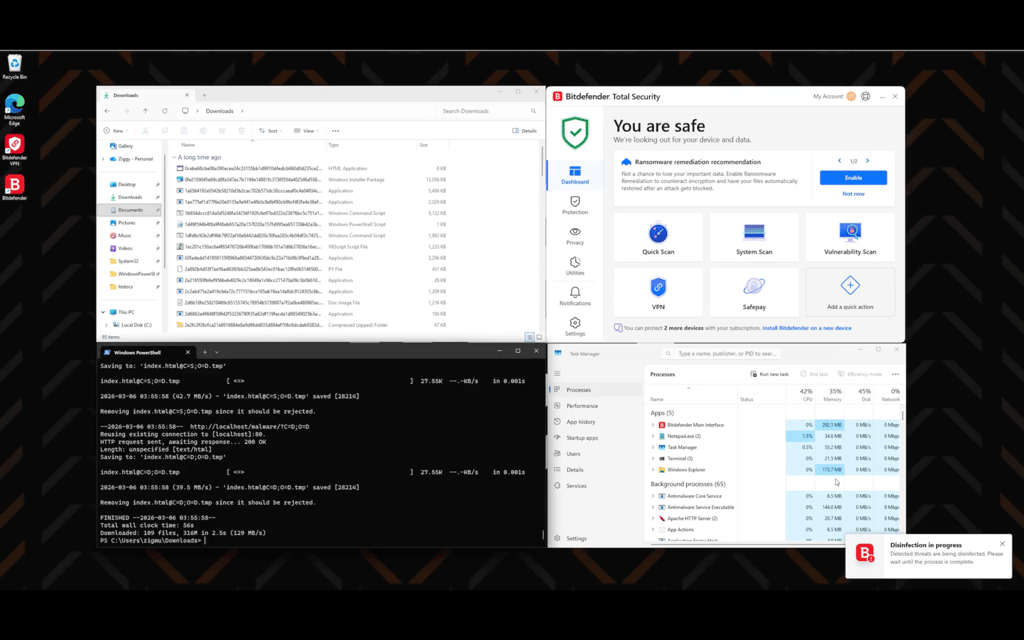
Task: Open Privacy section in Bitdefender sidebar
Action: click(x=575, y=236)
